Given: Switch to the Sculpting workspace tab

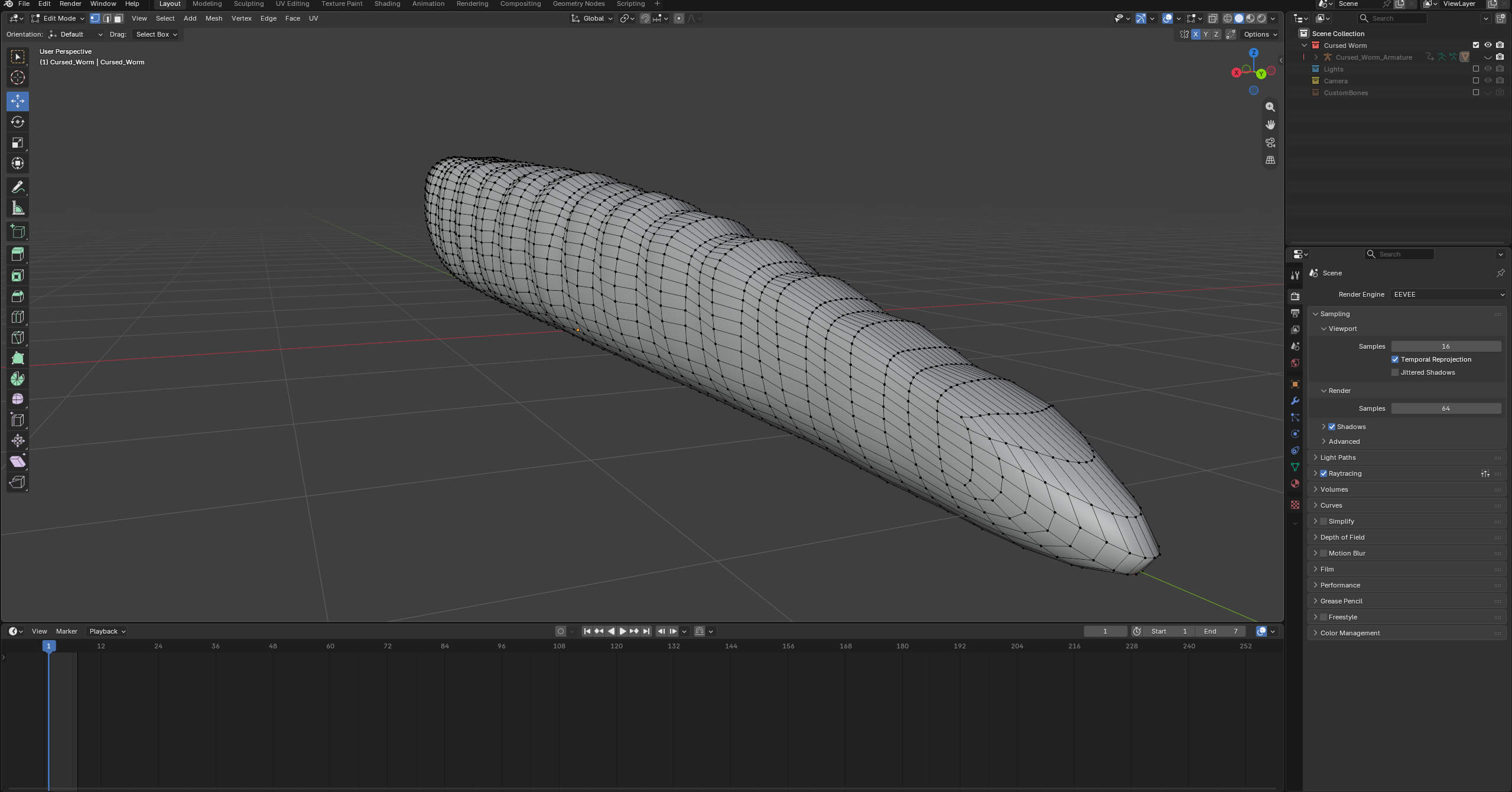Looking at the screenshot, I should pyautogui.click(x=248, y=4).
